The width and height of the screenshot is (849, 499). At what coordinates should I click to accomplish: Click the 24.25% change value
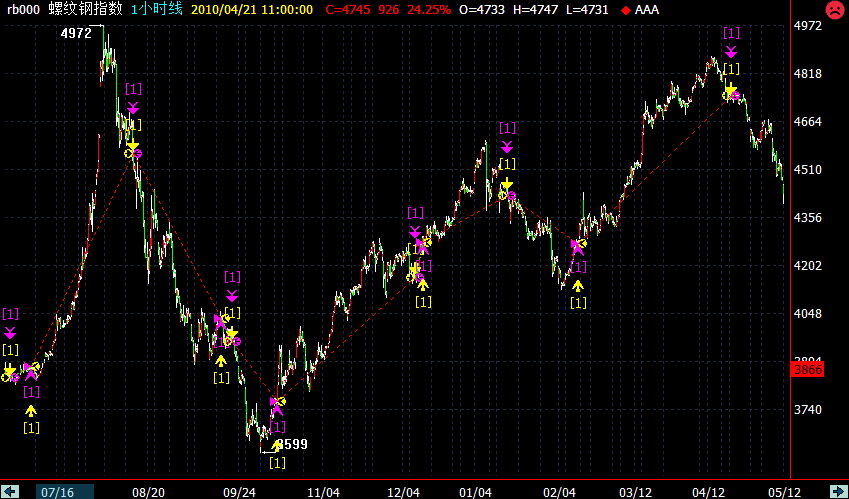click(429, 10)
